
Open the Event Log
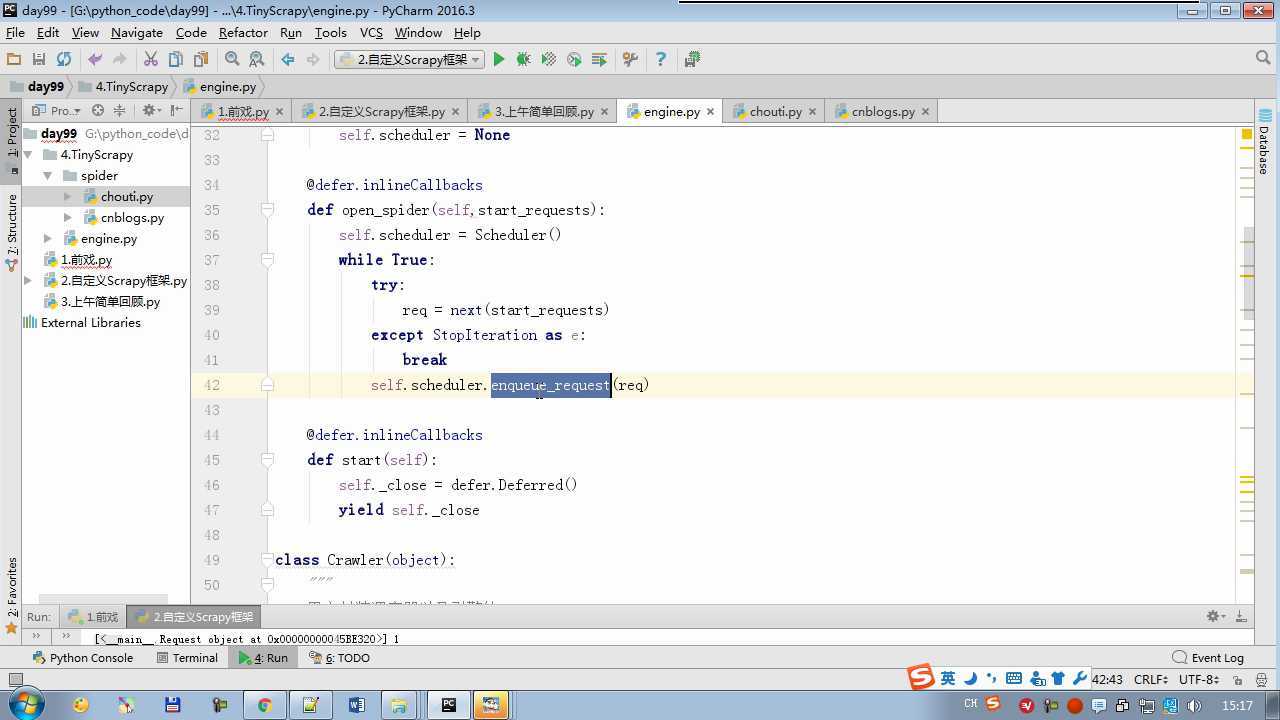[1208, 658]
